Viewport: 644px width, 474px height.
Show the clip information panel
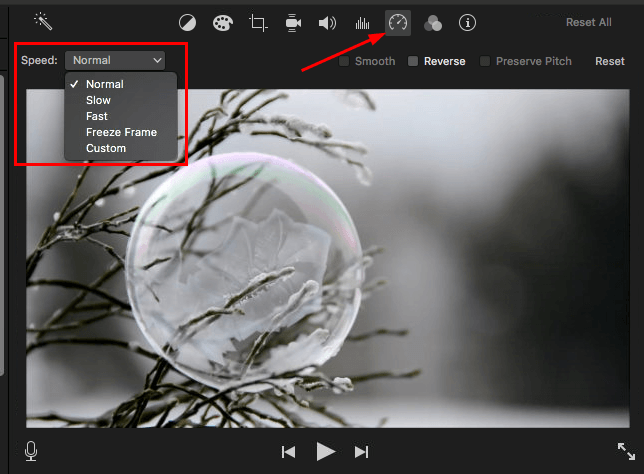click(x=467, y=23)
